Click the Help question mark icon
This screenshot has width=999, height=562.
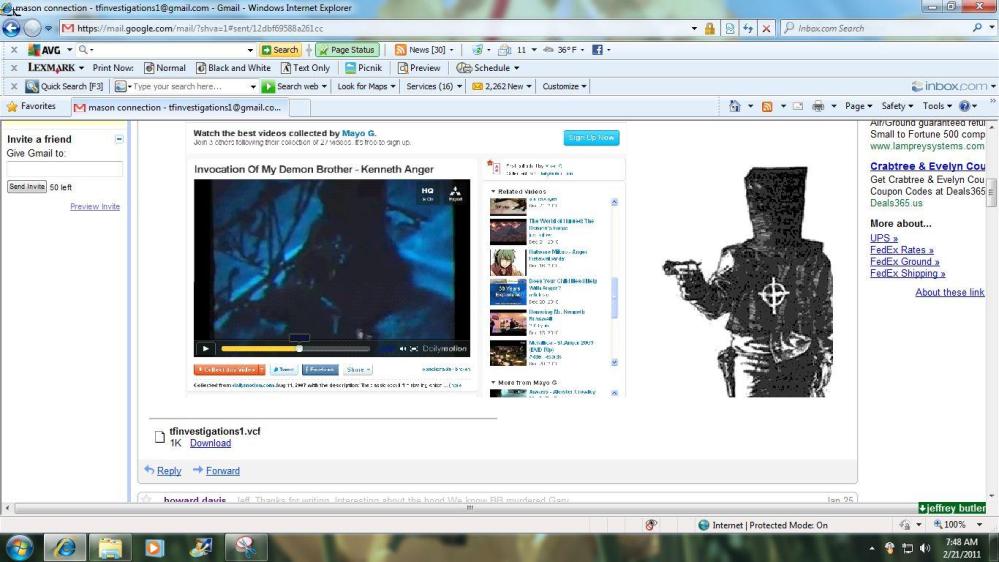click(x=965, y=106)
